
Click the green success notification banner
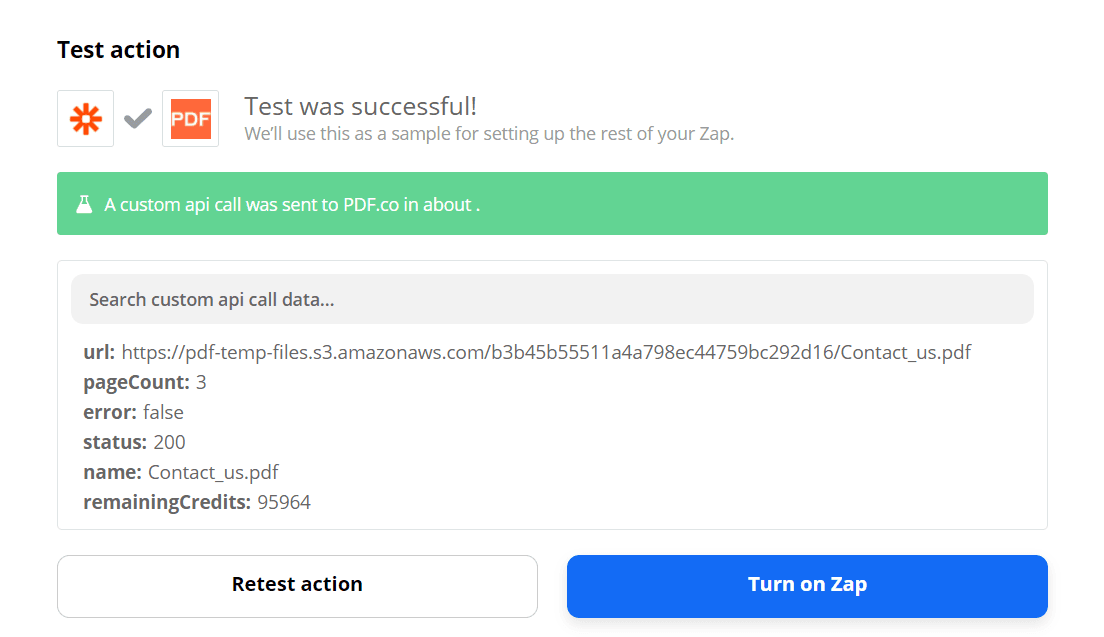pyautogui.click(x=552, y=203)
